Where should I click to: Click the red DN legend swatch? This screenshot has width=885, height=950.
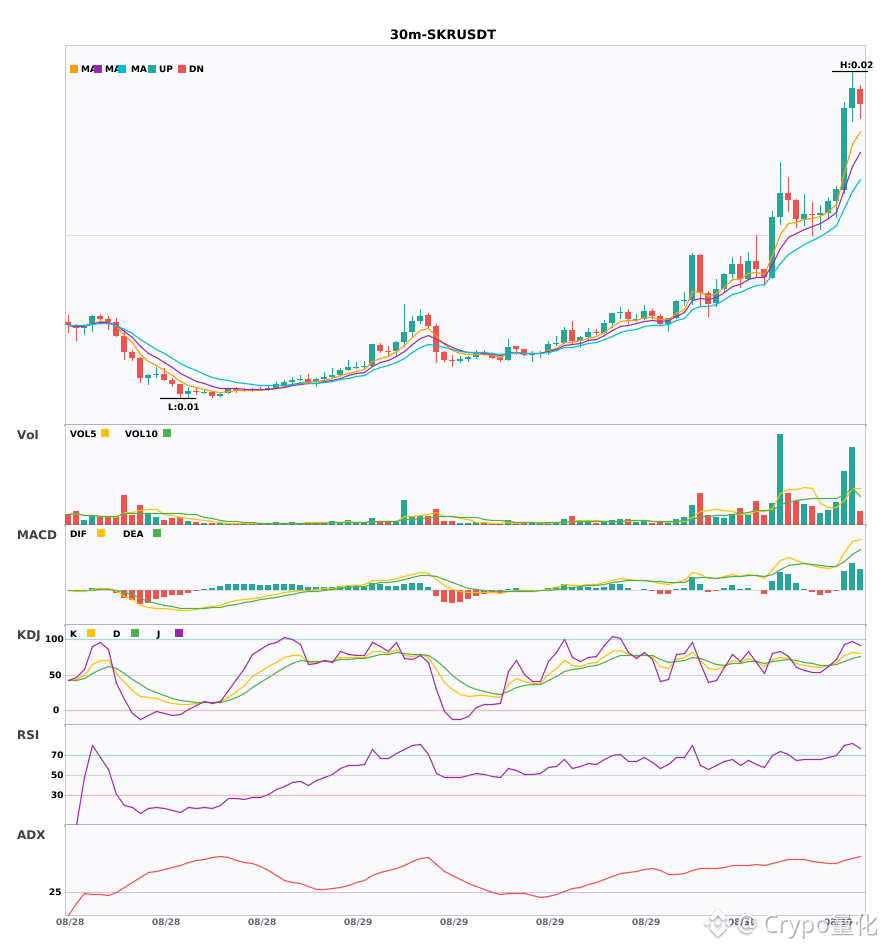(182, 69)
